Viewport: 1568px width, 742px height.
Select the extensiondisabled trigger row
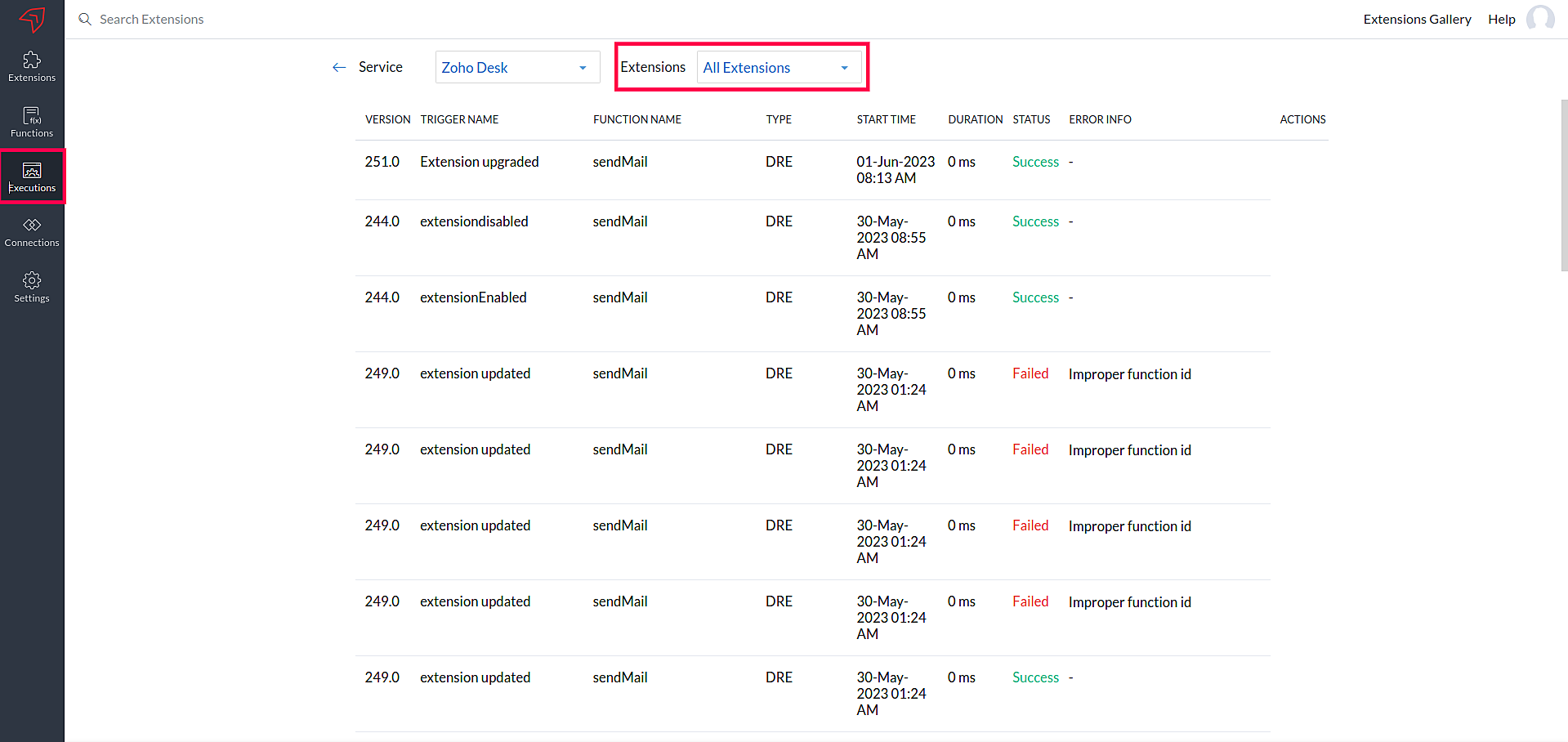coord(474,221)
